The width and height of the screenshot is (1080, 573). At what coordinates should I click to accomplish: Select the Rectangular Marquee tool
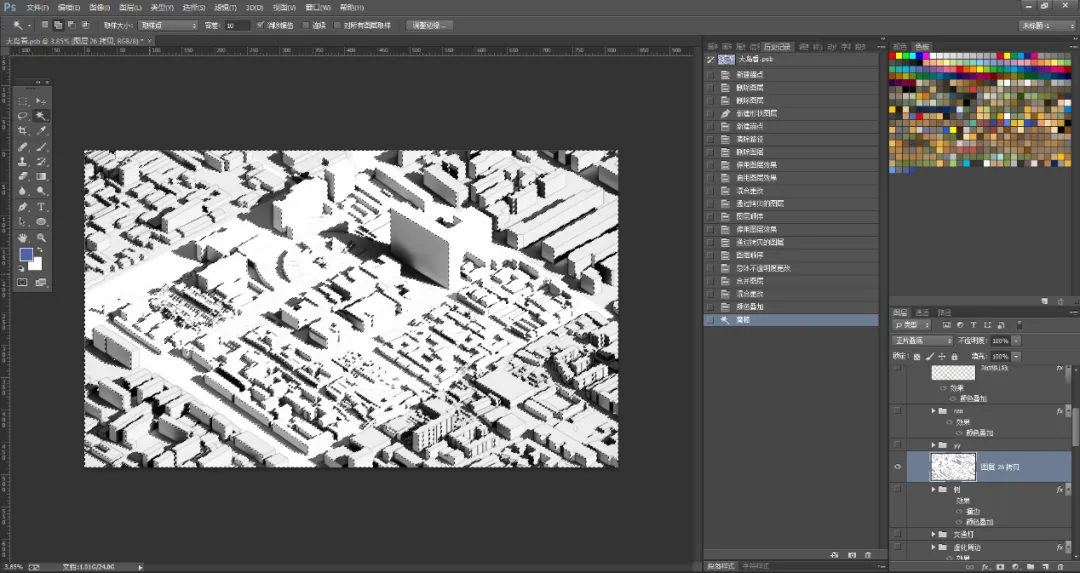pos(23,101)
